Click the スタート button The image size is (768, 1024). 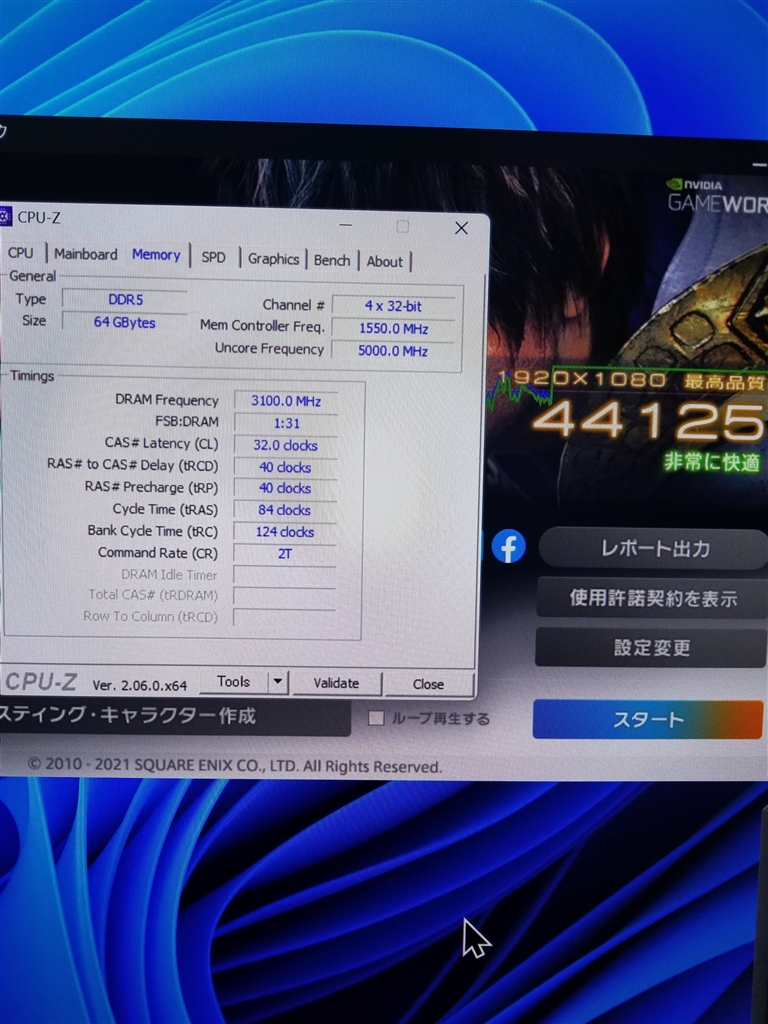click(x=648, y=719)
